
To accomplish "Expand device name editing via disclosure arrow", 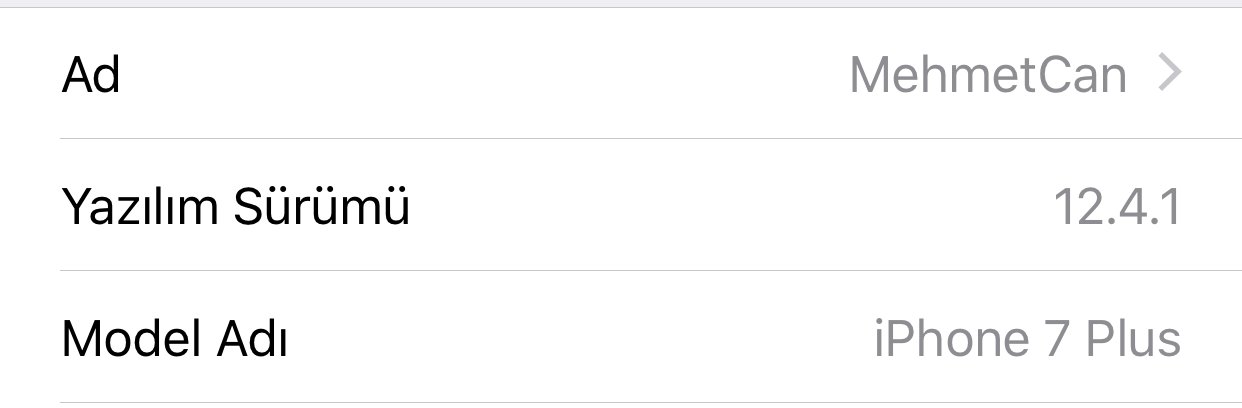I will (1169, 74).
